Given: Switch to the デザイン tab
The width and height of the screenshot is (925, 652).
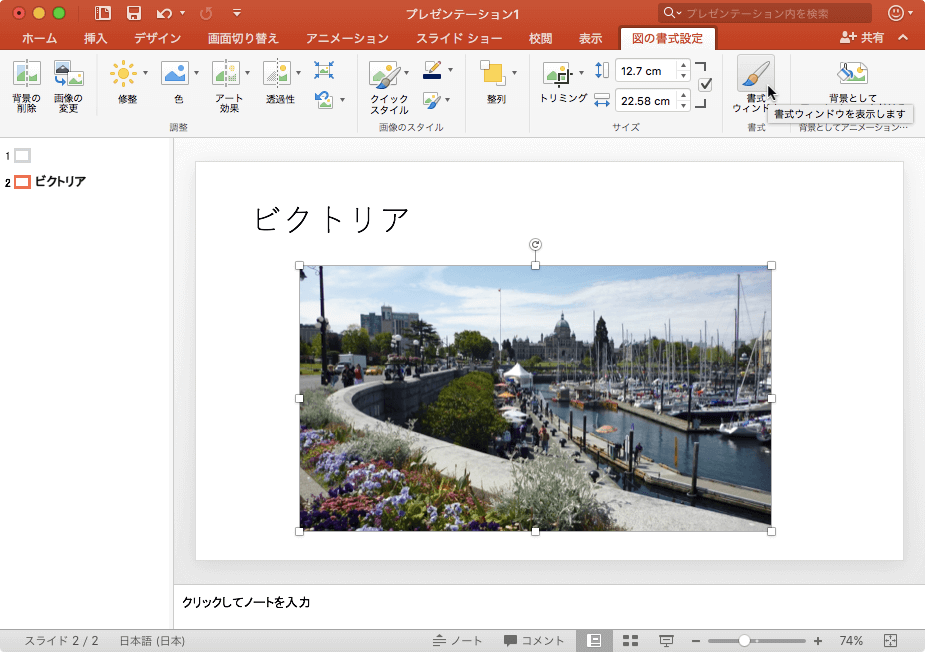Looking at the screenshot, I should tap(157, 39).
